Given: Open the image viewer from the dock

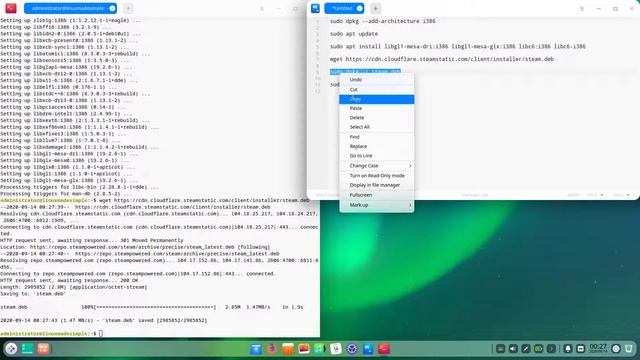Looking at the screenshot, I should click(304, 349).
